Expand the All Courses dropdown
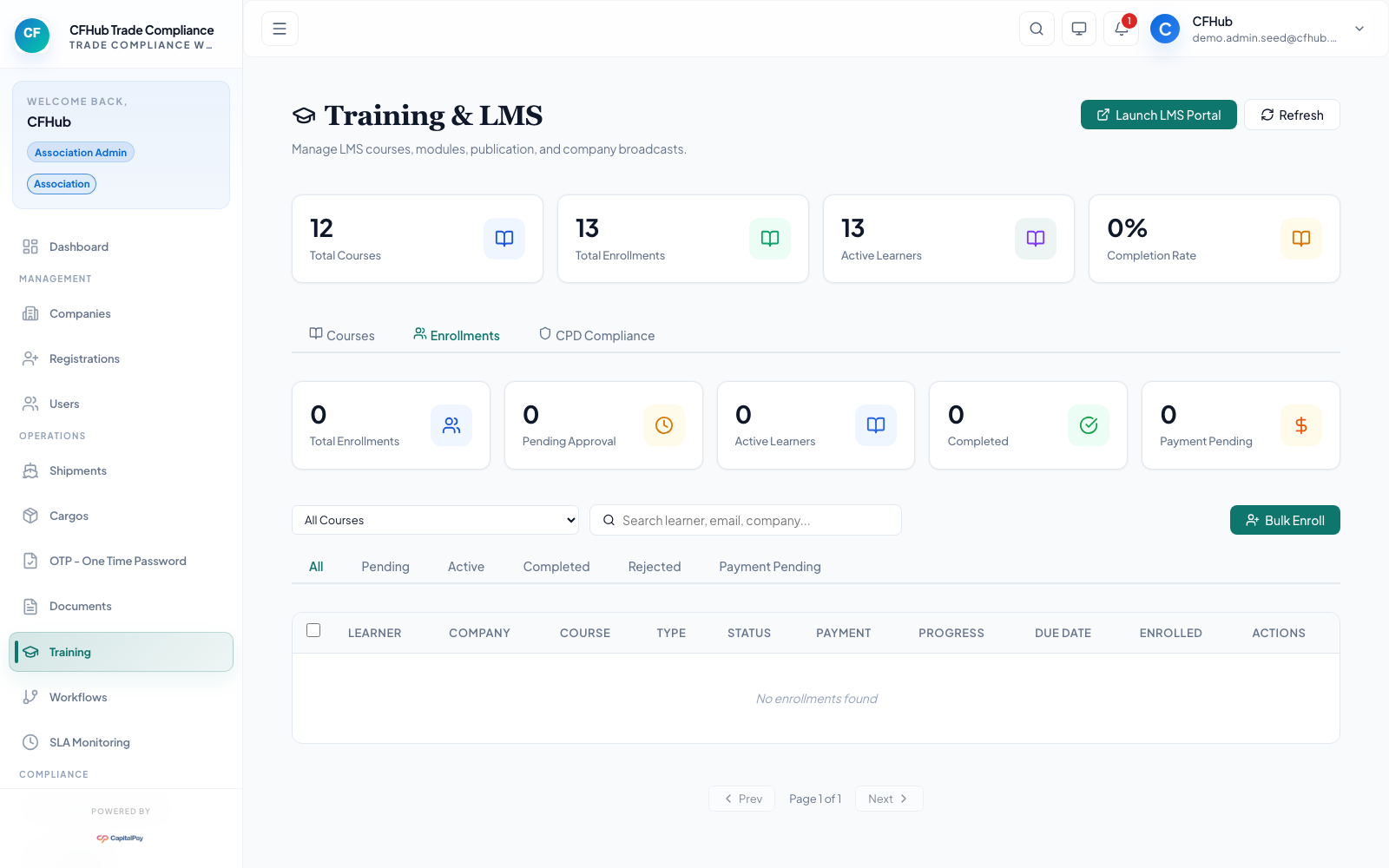This screenshot has width=1389, height=868. [x=435, y=520]
